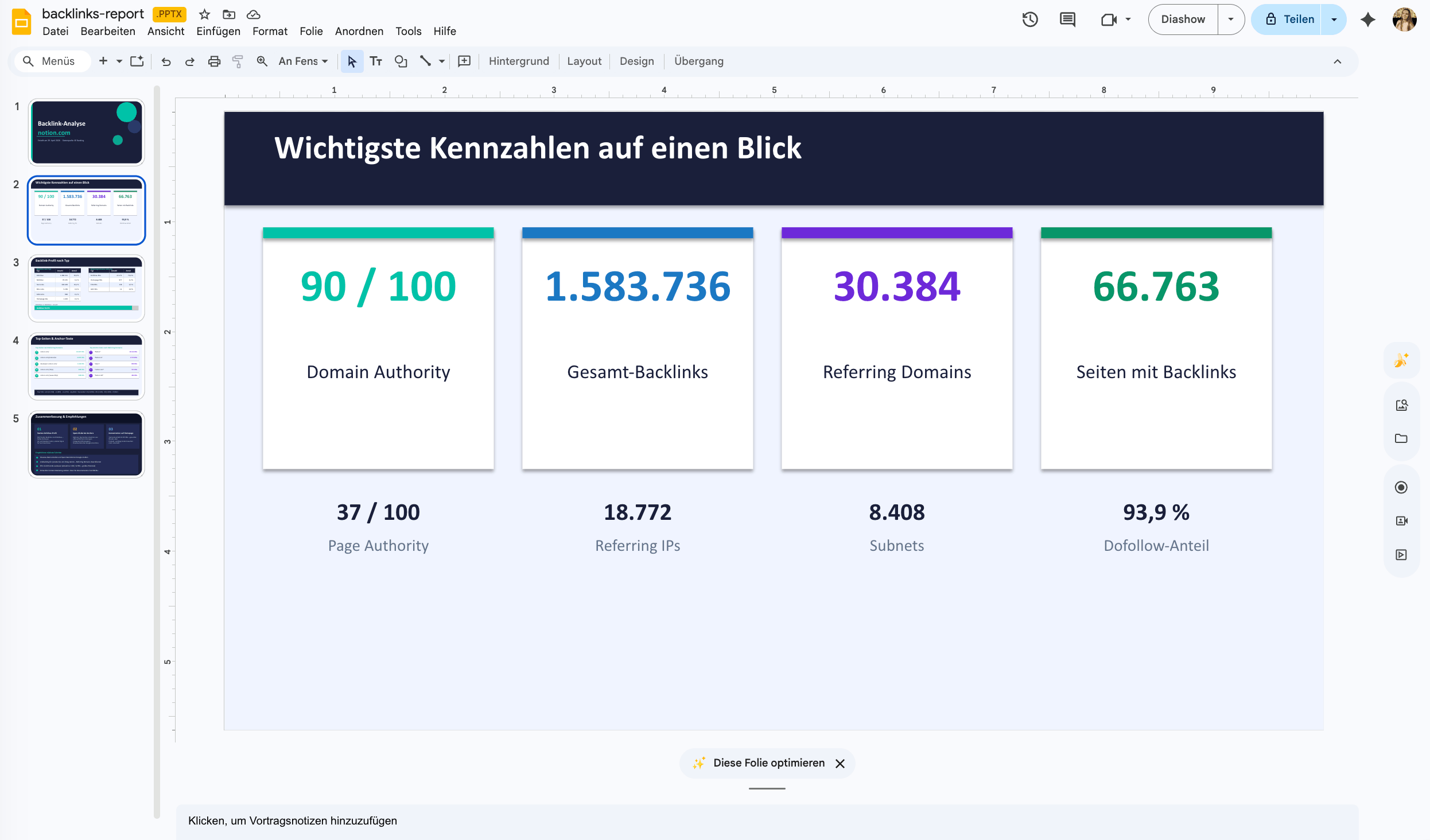Open the Diashow options dropdown
1430x840 pixels.
(x=1230, y=19)
